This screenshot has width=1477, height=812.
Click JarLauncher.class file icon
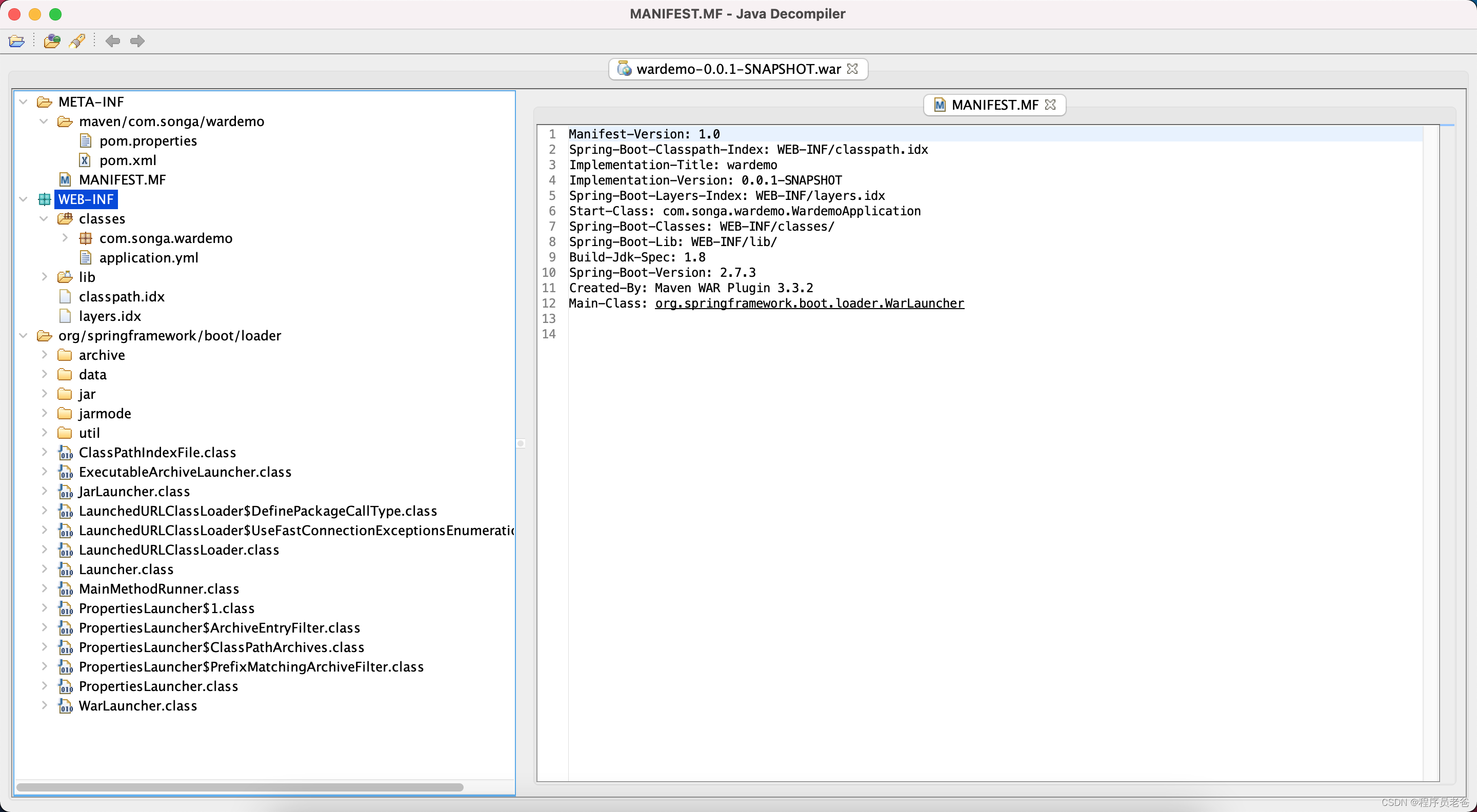[x=65, y=492]
